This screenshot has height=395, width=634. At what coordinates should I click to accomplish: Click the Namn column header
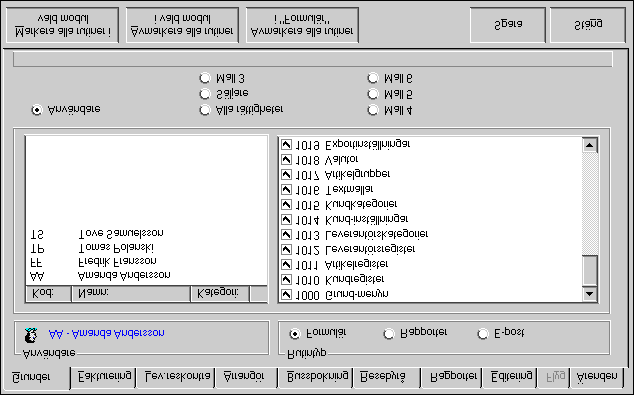tap(131, 294)
